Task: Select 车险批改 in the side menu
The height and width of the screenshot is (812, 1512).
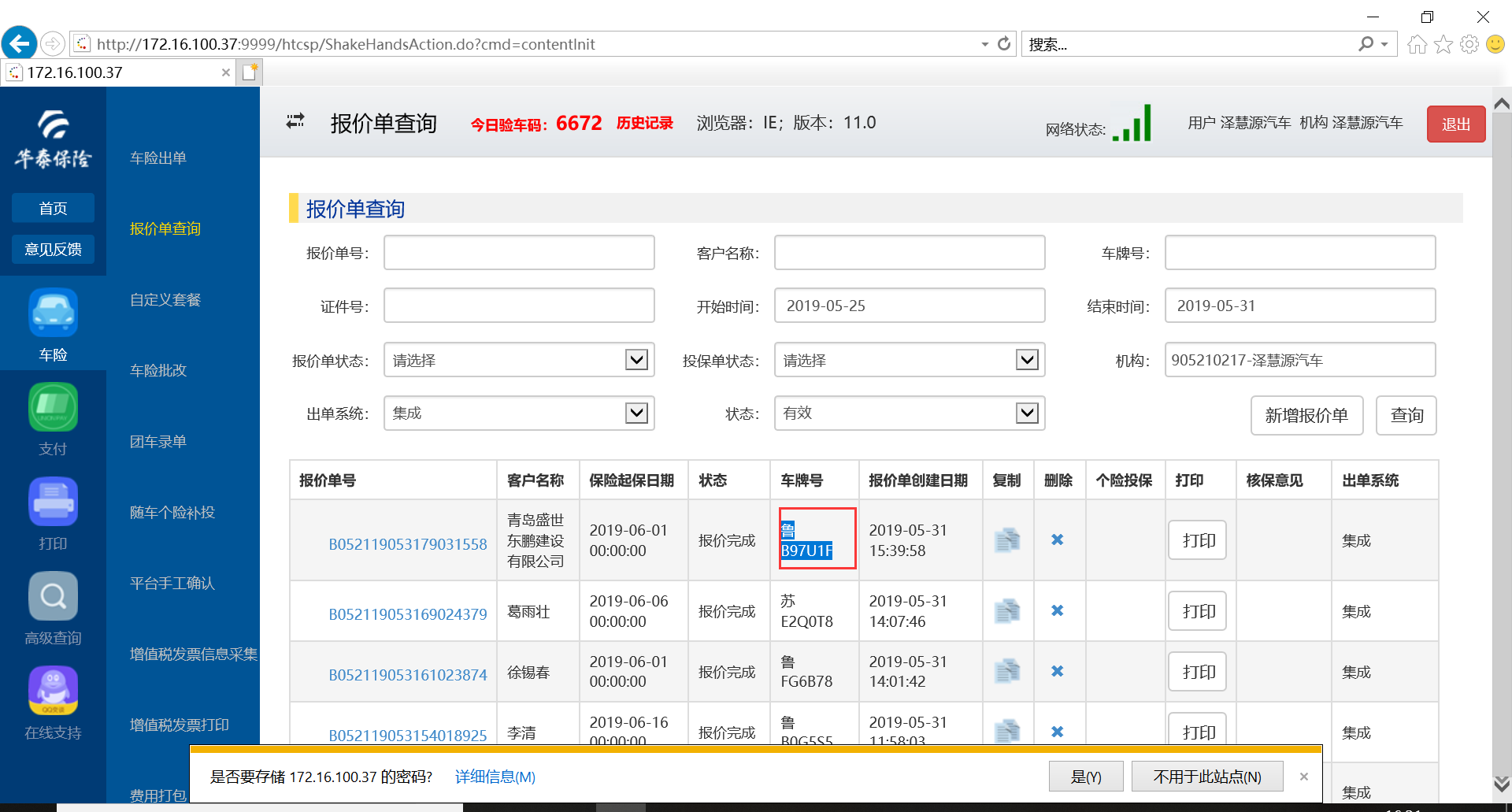Action: click(158, 371)
